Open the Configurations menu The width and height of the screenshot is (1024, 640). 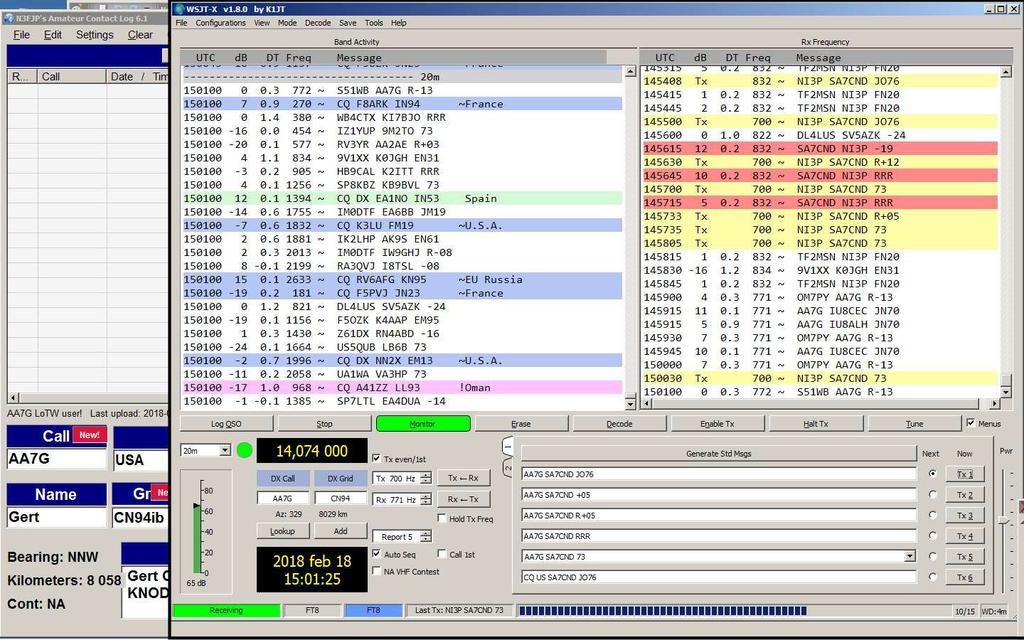click(221, 22)
